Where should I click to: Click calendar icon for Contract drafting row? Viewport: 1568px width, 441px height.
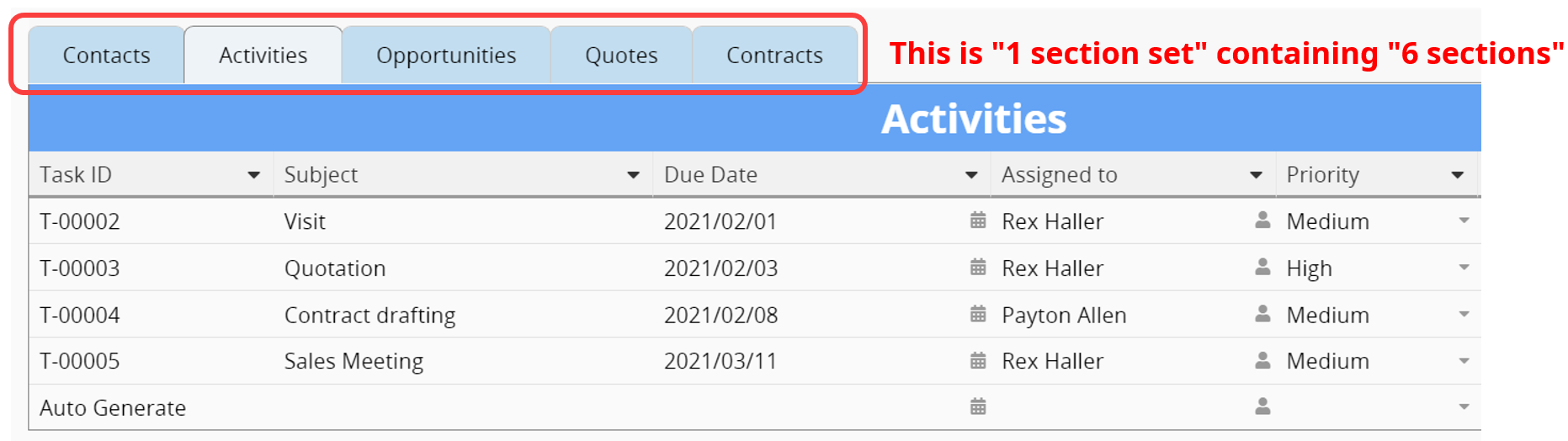[977, 315]
